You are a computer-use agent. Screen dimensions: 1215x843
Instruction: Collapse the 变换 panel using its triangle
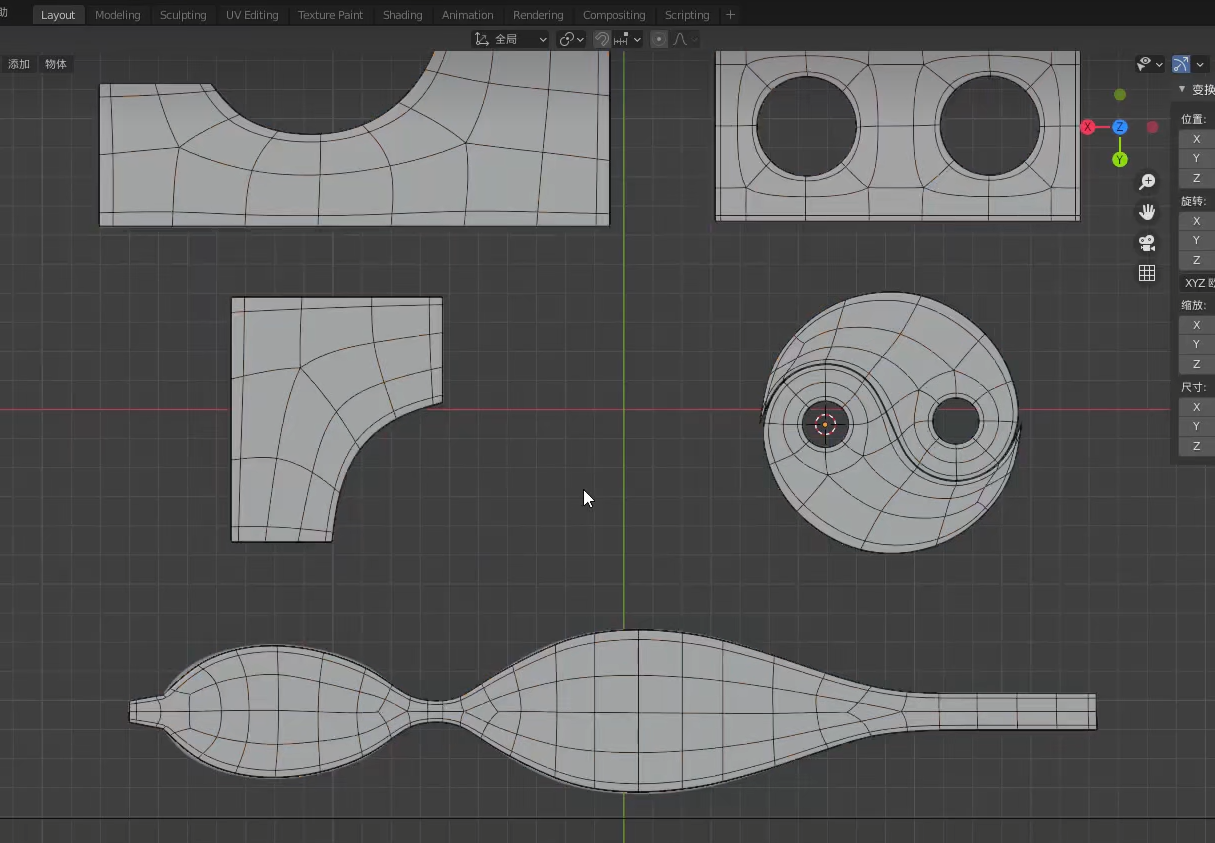point(1182,89)
